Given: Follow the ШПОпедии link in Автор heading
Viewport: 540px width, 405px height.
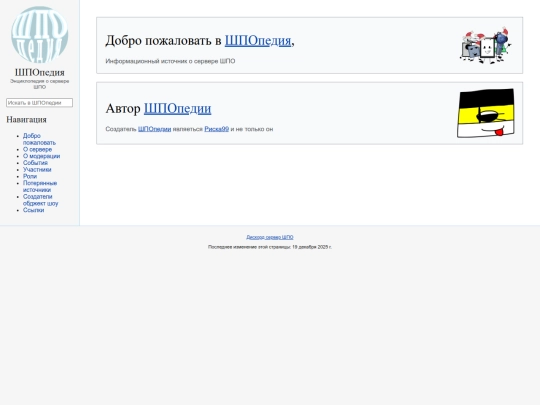Looking at the screenshot, I should pyautogui.click(x=177, y=108).
